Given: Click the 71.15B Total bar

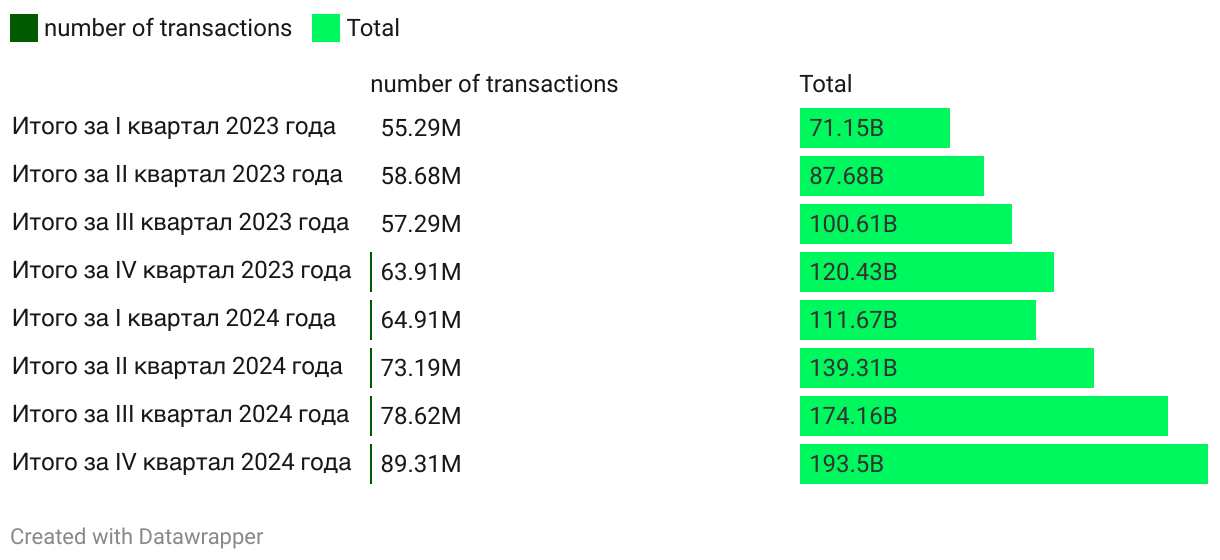Looking at the screenshot, I should pyautogui.click(x=874, y=128).
